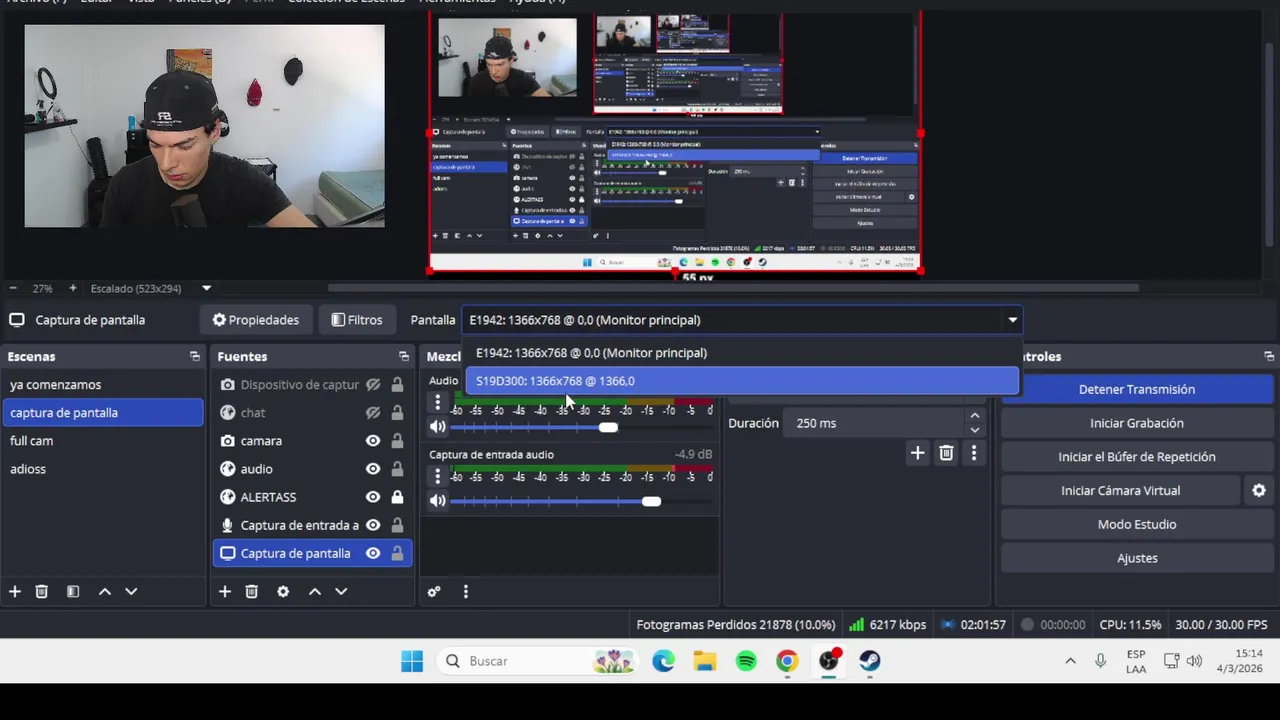
Task: Open the Escalado preview scaling dropdown
Action: (x=206, y=288)
